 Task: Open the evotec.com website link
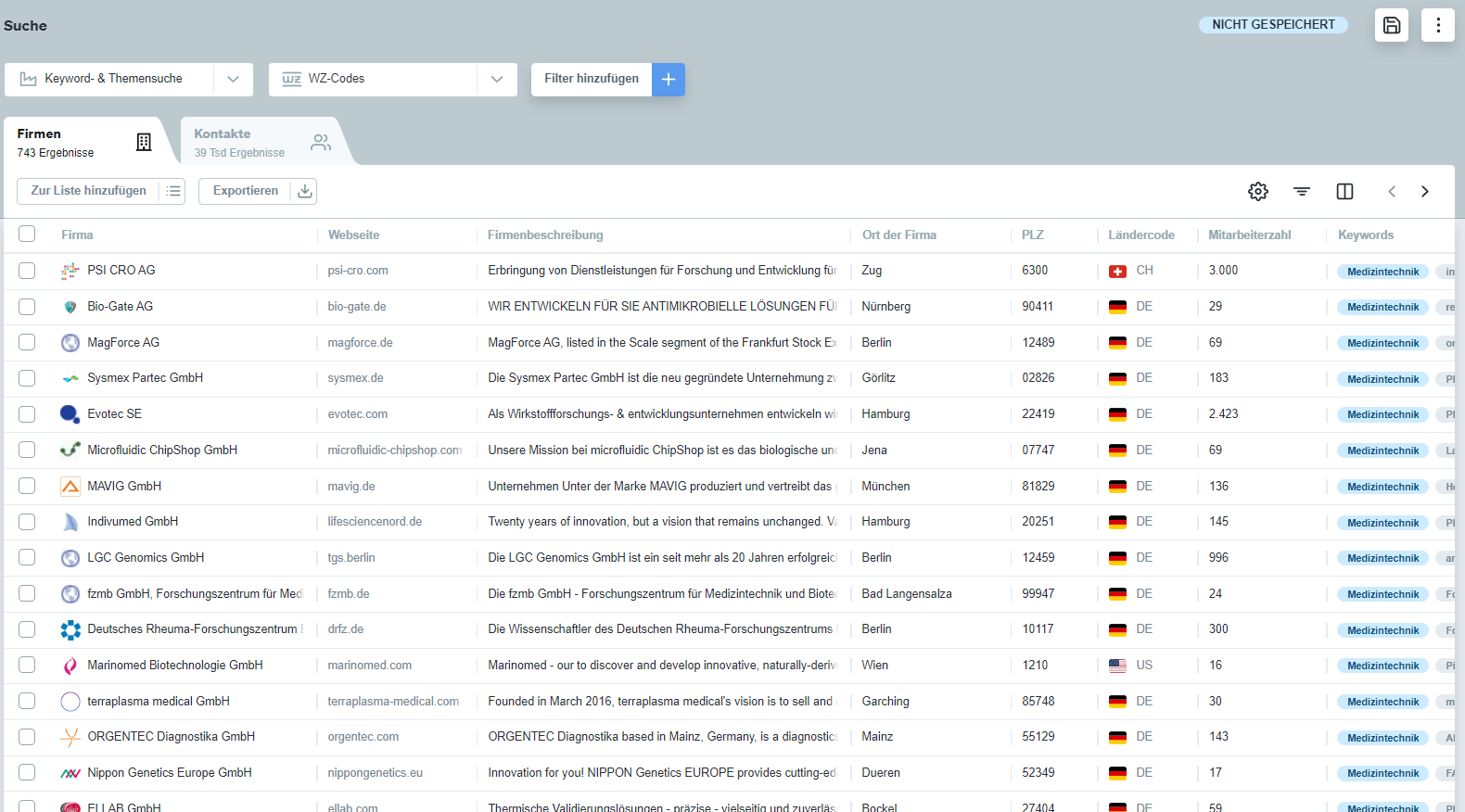pos(358,414)
